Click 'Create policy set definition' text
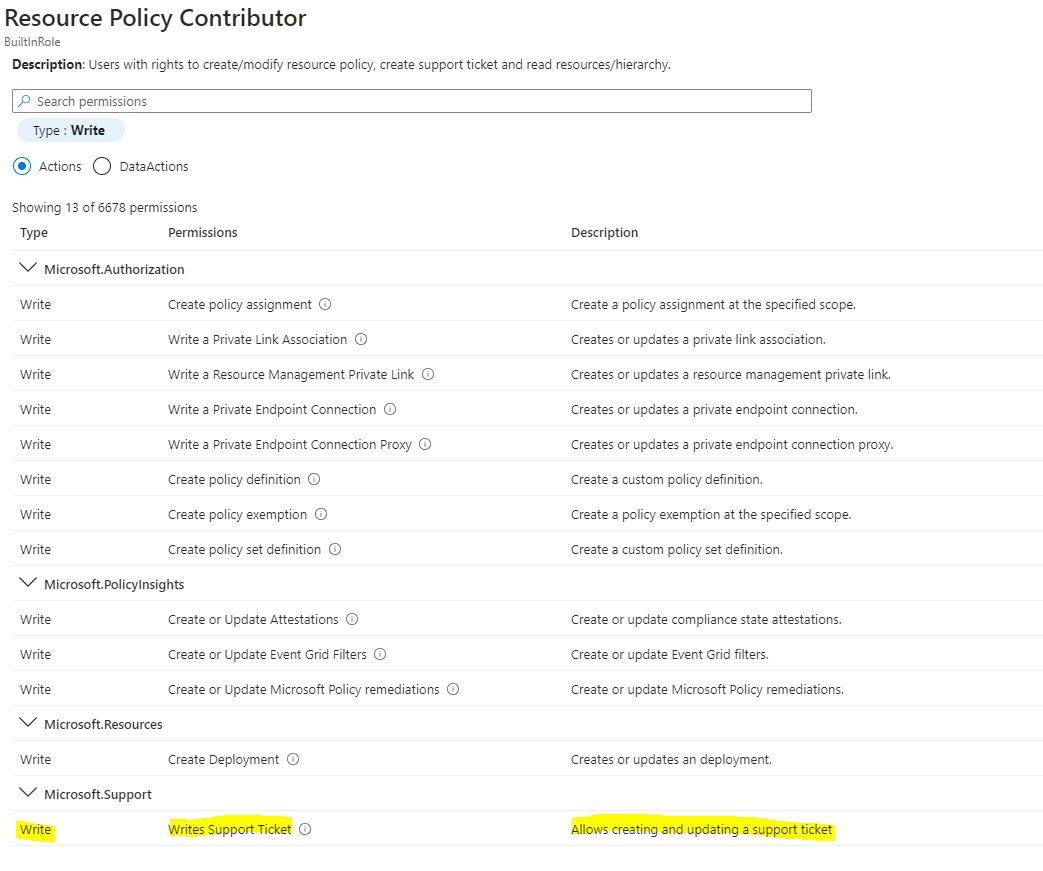The height and width of the screenshot is (871, 1043). (244, 550)
